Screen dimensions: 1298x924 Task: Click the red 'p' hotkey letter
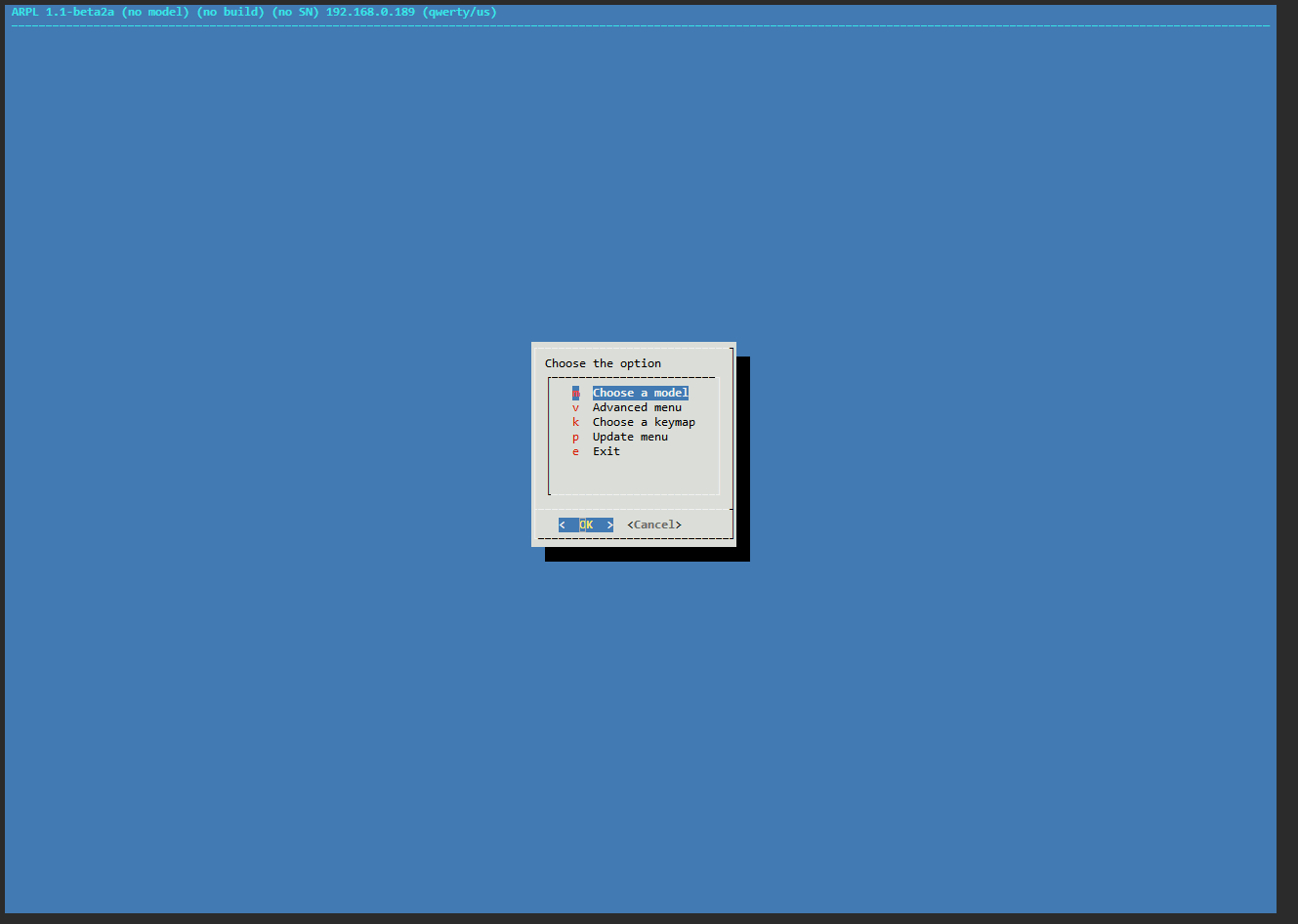[x=576, y=437]
